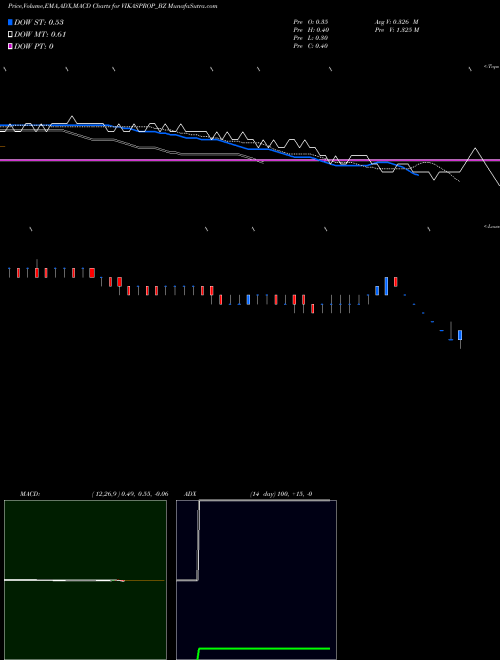Click the magenta horizontal DOW PT line
The height and width of the screenshot is (660, 500).
point(250,160)
